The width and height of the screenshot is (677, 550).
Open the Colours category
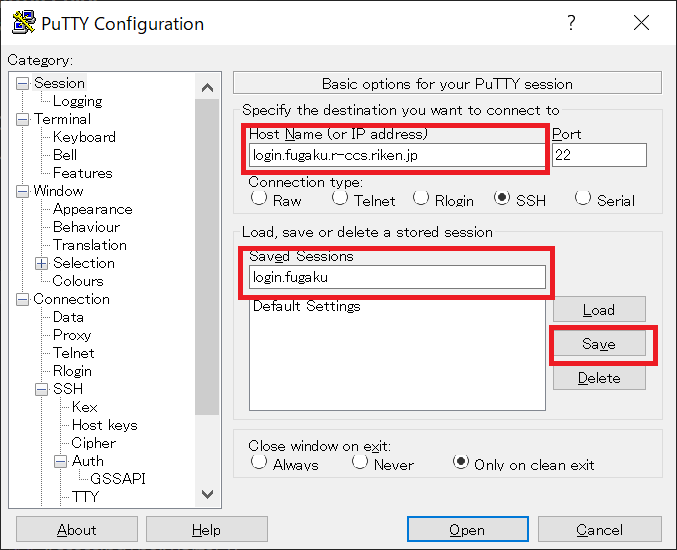[x=78, y=281]
